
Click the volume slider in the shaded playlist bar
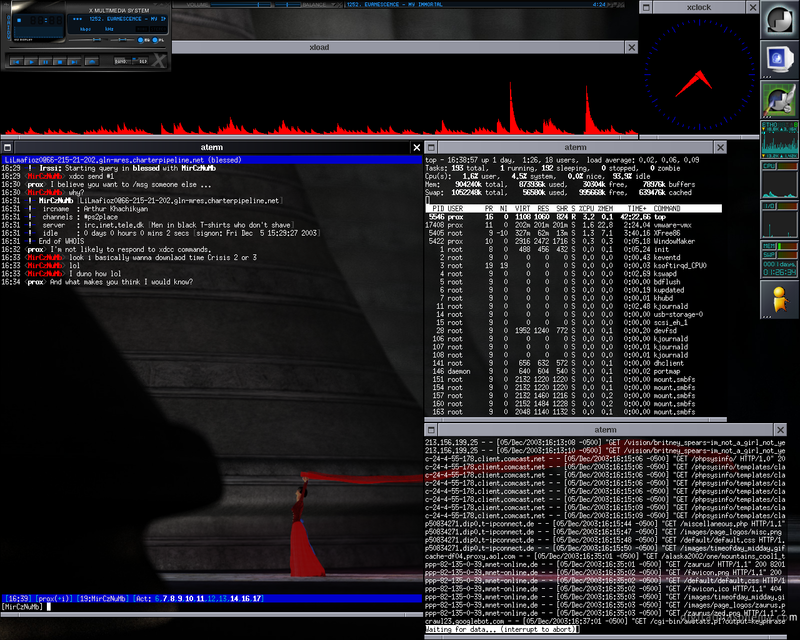pos(240,5)
